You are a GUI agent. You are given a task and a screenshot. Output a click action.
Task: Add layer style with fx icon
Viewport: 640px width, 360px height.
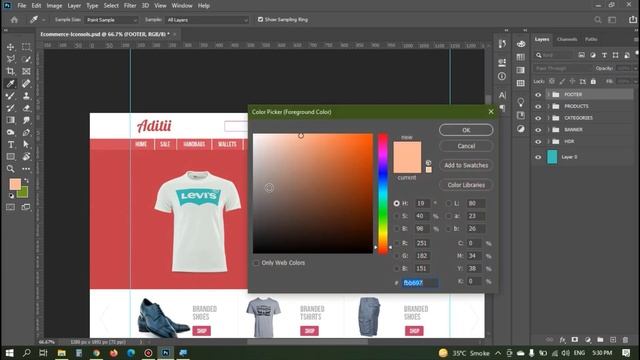tap(562, 340)
